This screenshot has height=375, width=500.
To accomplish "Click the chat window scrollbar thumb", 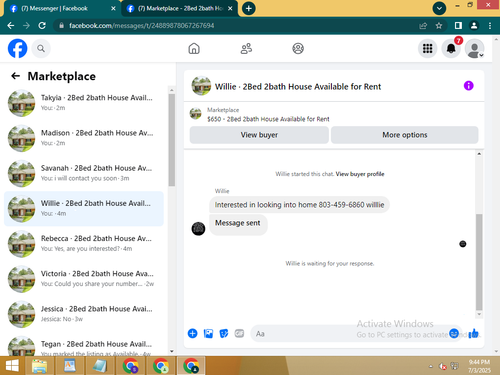I will [479, 262].
